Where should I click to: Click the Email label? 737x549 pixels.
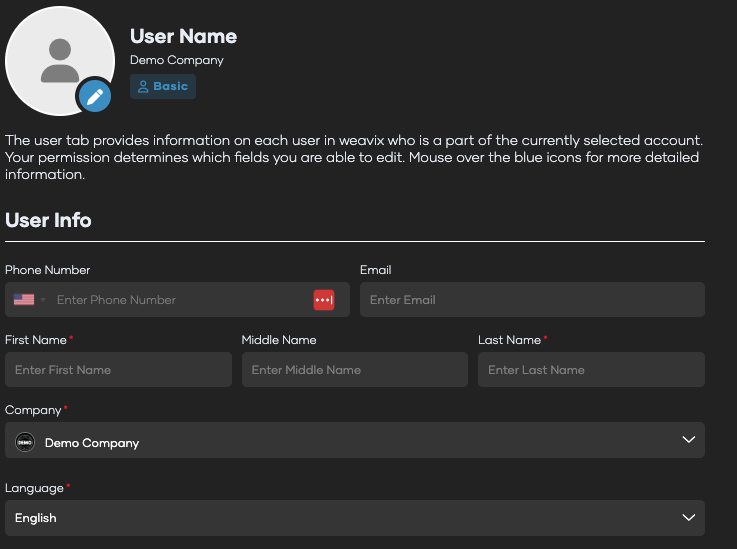pyautogui.click(x=376, y=270)
